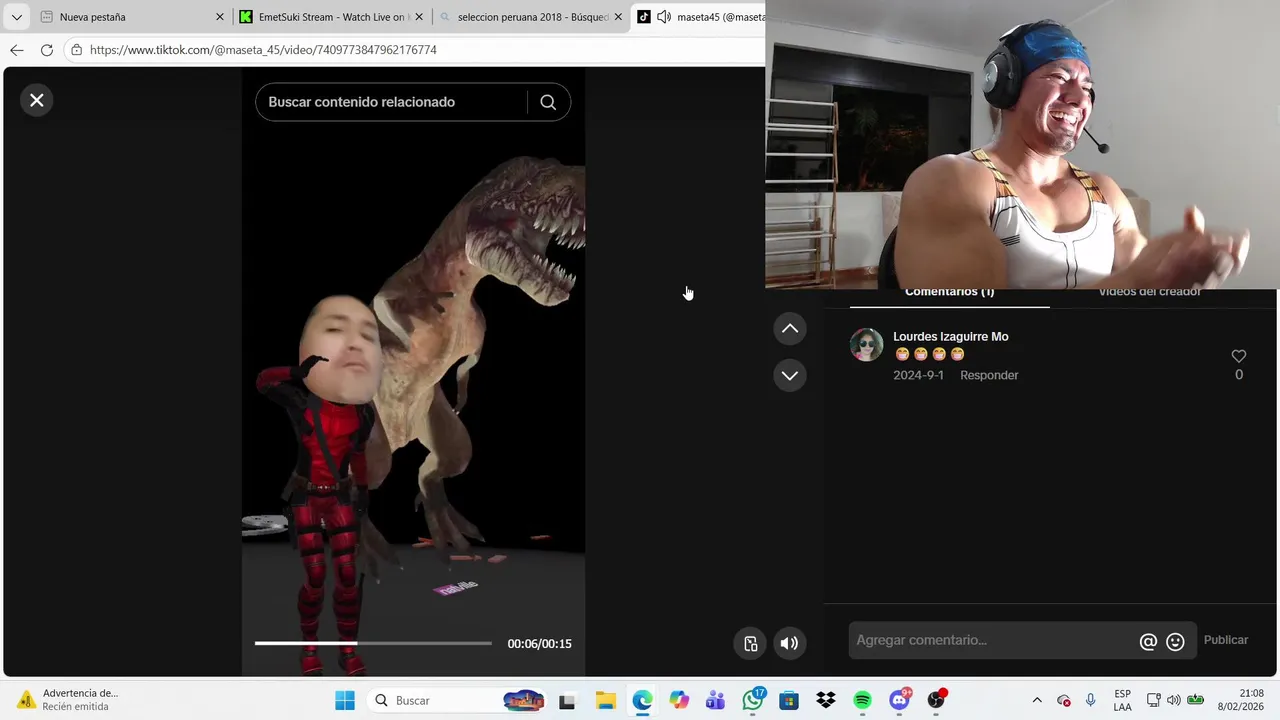Open the emoji picker in comment box
The image size is (1280, 720).
pyautogui.click(x=1175, y=642)
